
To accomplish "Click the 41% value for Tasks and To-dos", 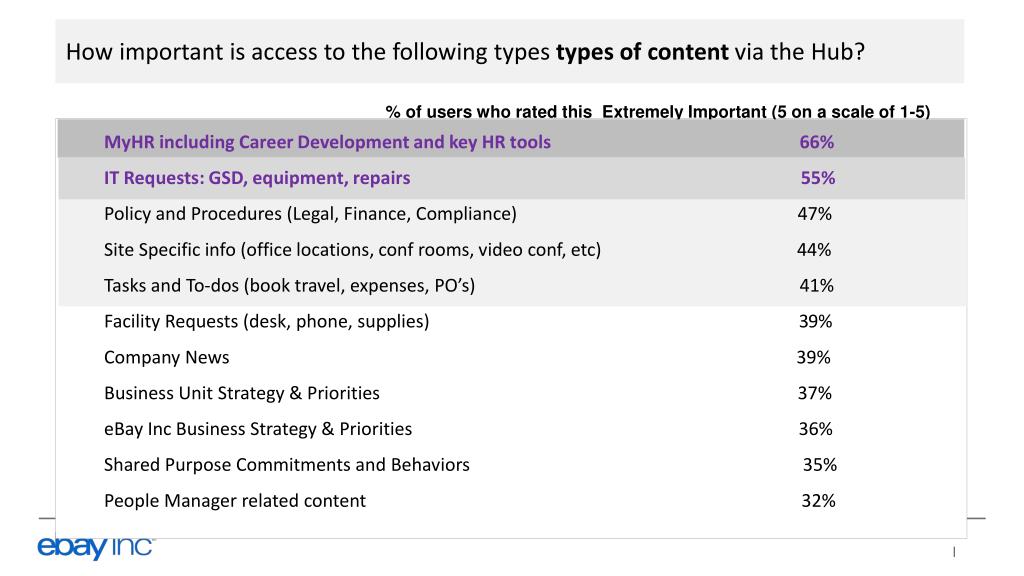I will tap(816, 286).
